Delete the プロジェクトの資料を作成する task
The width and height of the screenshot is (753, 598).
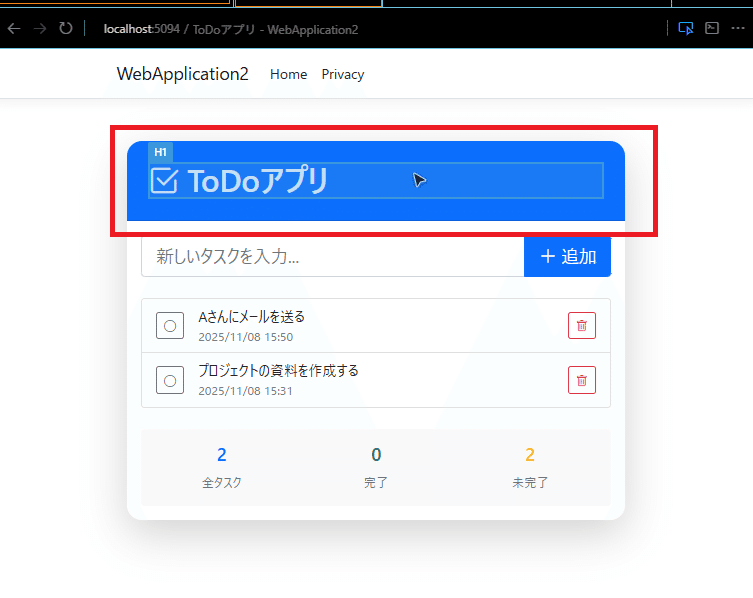[582, 380]
